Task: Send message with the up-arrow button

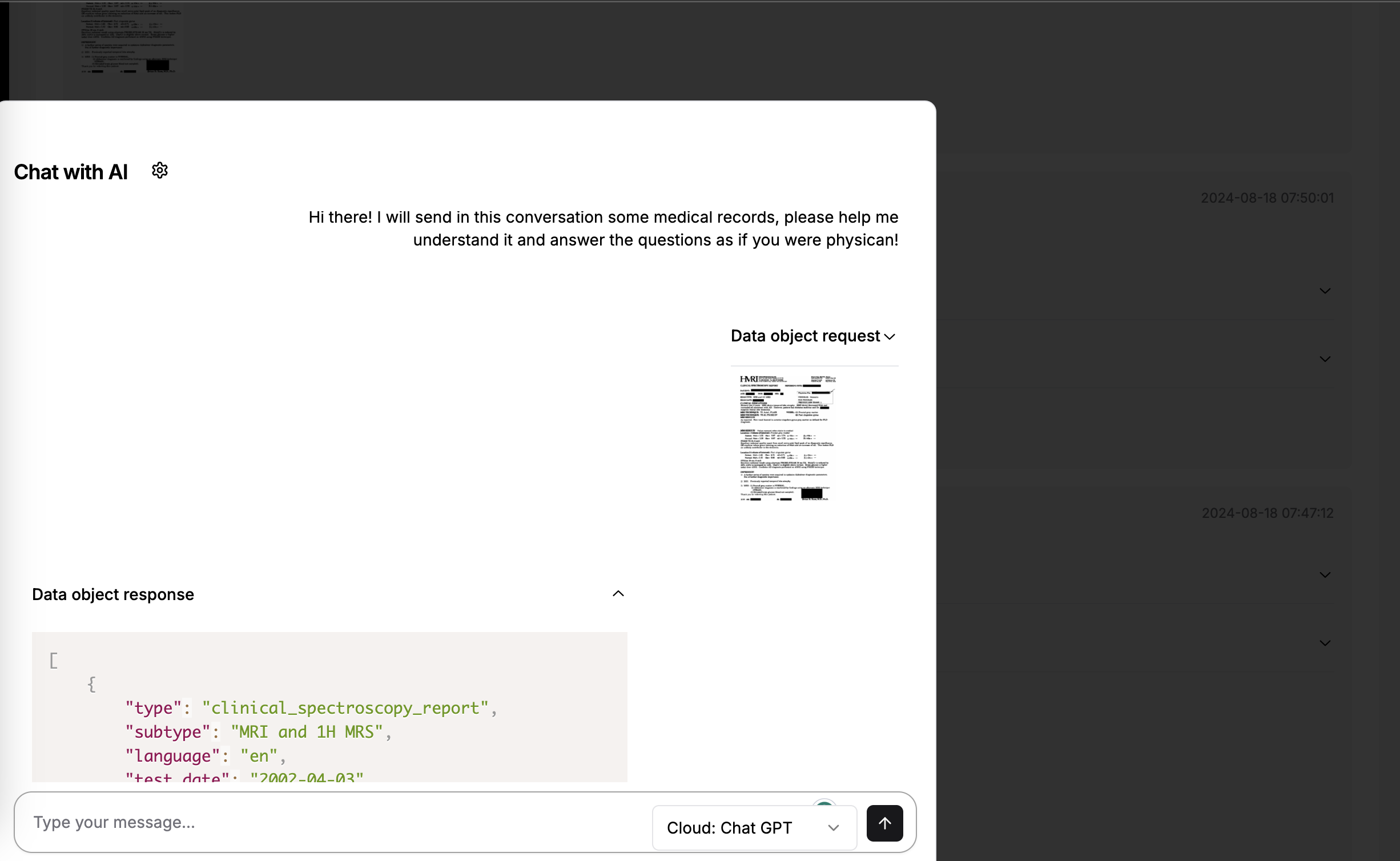Action: [884, 823]
